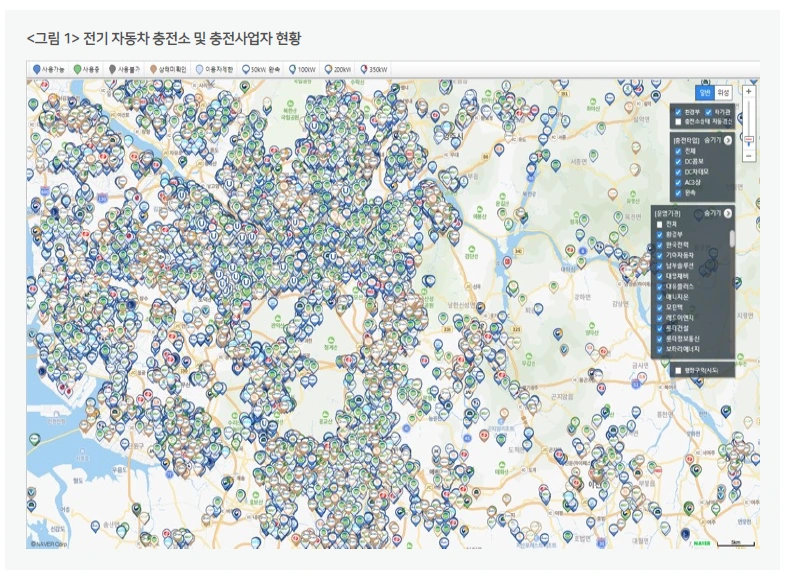
Task: Click the 사용중 green pin legend icon
Action: pos(77,70)
